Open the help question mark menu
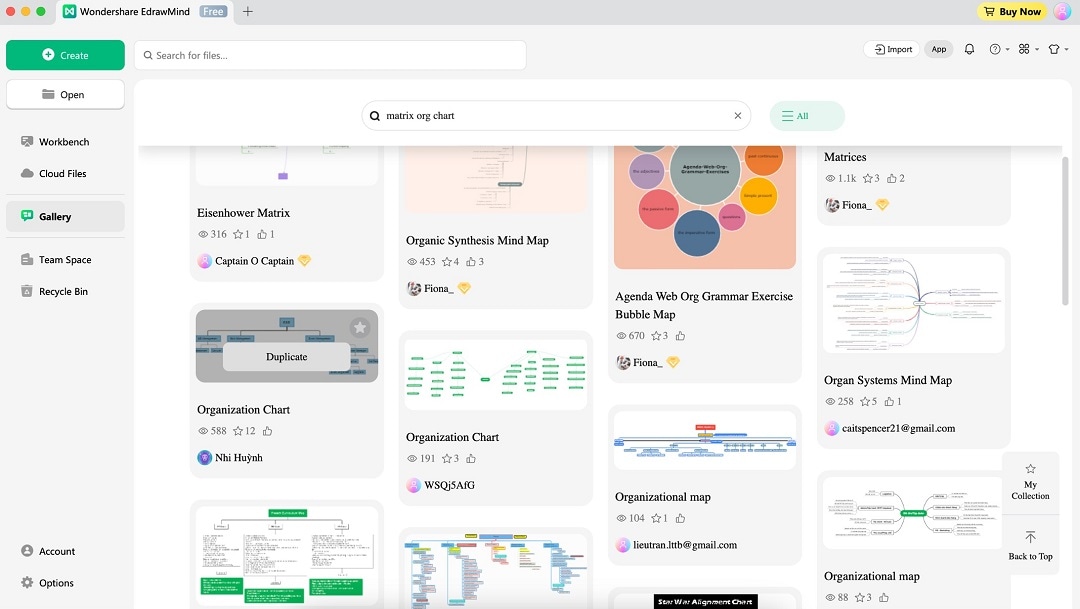This screenshot has width=1080, height=609. coord(999,49)
